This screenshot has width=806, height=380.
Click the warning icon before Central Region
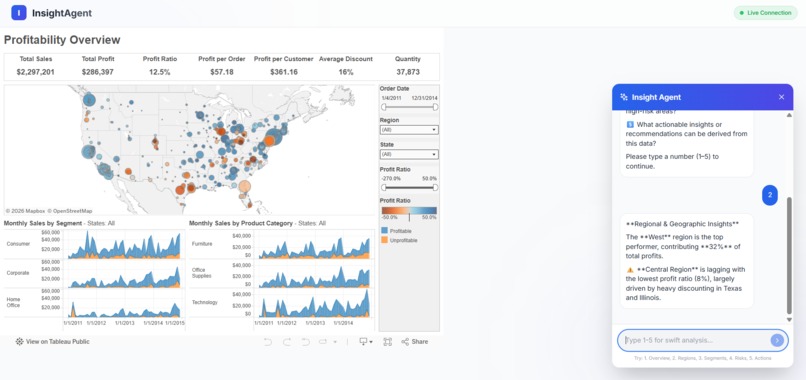tap(630, 269)
